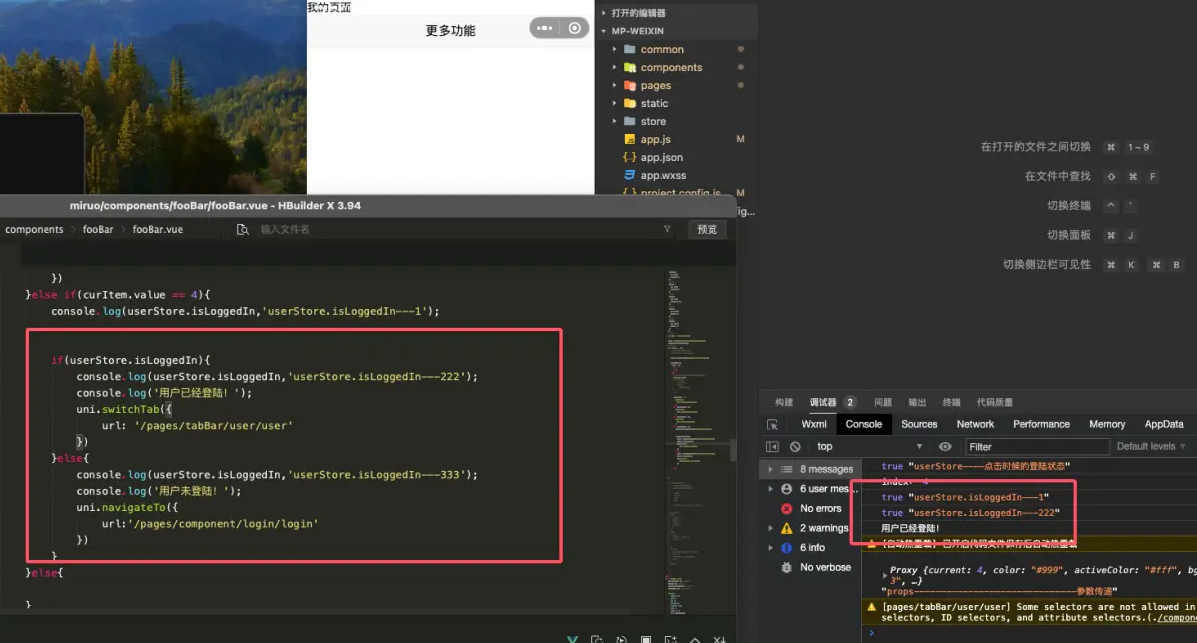Click the console Filter input field
Screen dimensions: 1197x643
(1036, 447)
